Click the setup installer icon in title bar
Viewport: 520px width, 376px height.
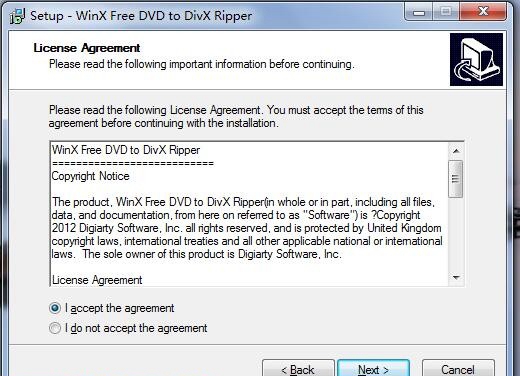(17, 16)
